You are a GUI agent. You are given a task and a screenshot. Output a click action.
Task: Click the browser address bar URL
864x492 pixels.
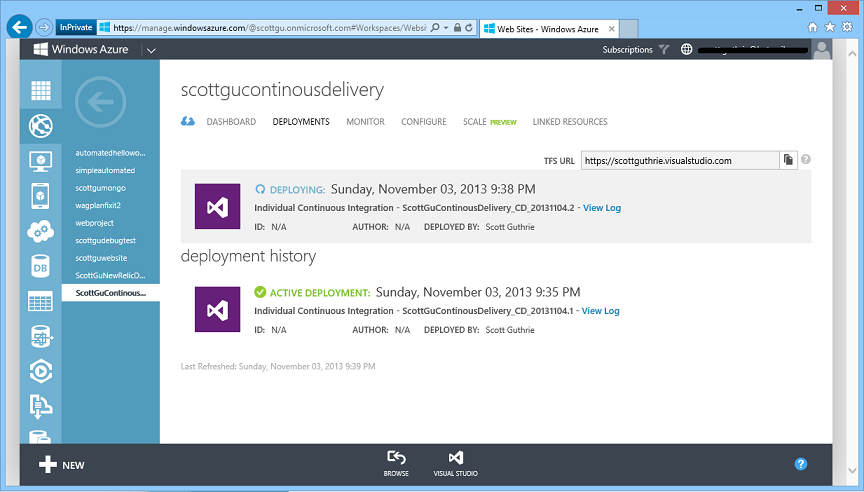269,28
